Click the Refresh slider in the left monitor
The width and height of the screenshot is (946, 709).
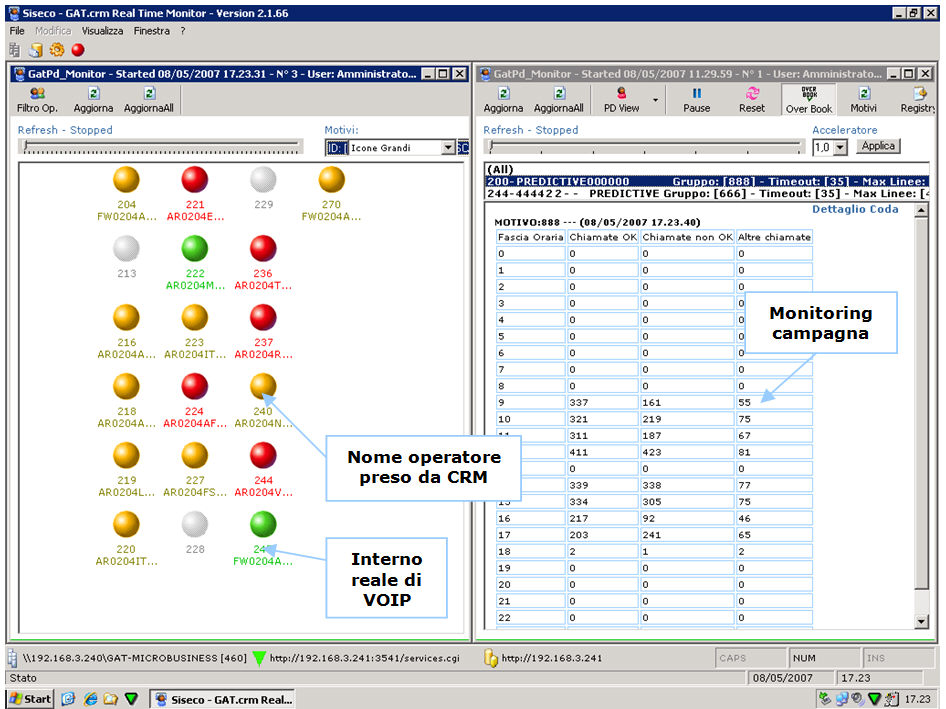click(160, 147)
